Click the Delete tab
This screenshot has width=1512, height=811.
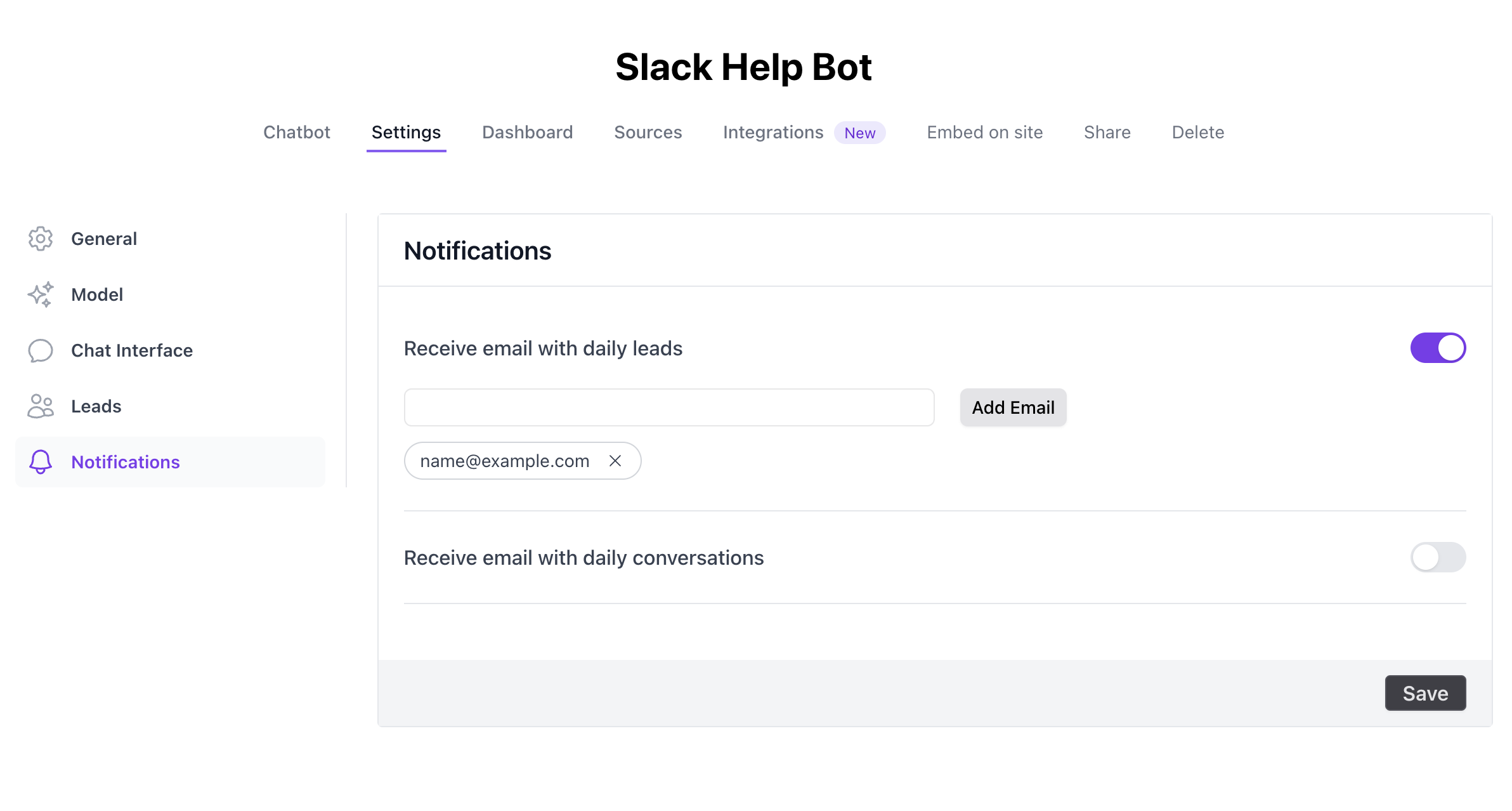tap(1197, 132)
